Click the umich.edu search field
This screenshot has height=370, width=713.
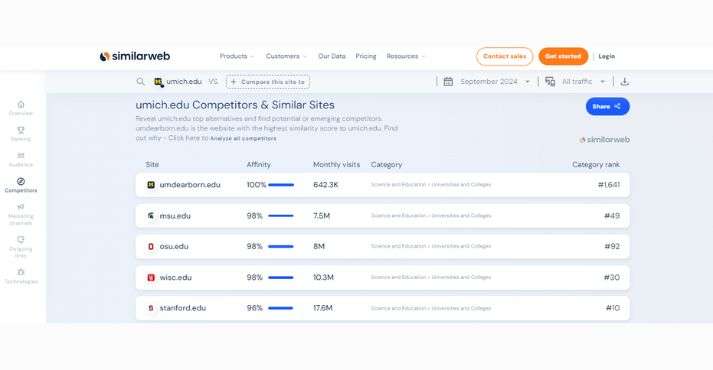click(x=184, y=81)
